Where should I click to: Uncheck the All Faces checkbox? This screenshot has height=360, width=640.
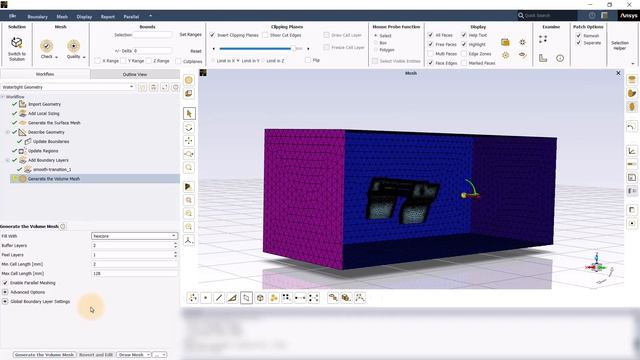pos(431,35)
